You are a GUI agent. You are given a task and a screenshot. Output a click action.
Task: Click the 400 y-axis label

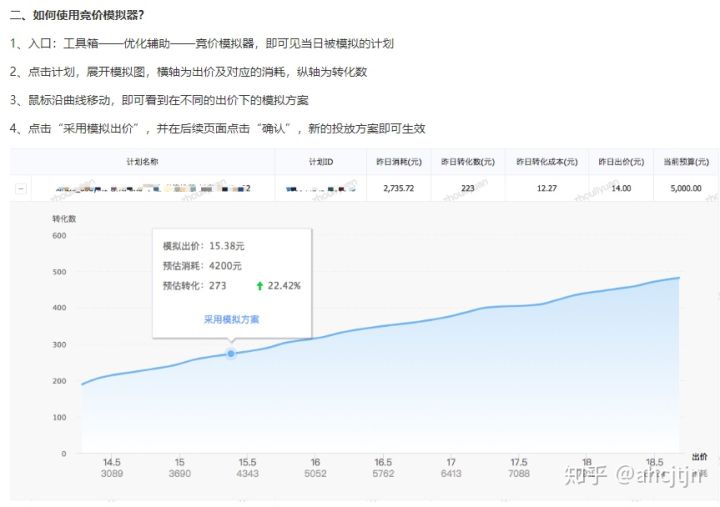coord(59,308)
